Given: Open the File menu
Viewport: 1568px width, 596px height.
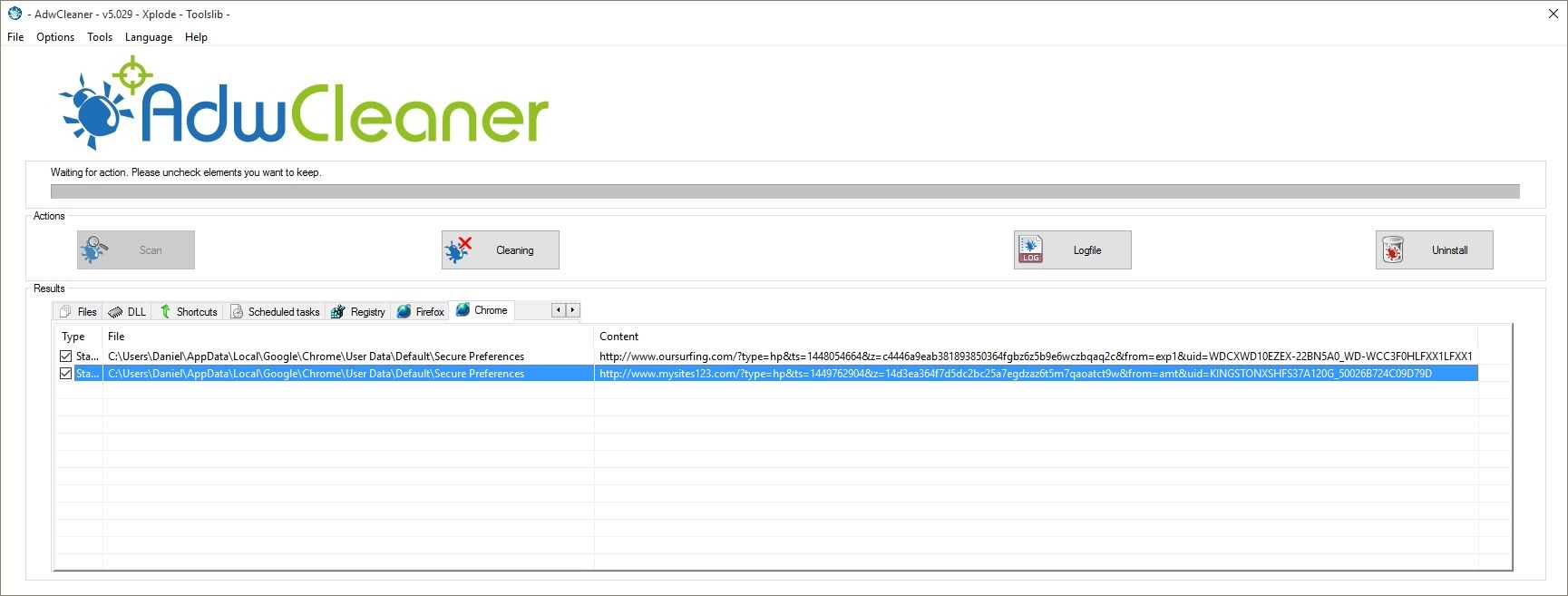Looking at the screenshot, I should pos(15,37).
